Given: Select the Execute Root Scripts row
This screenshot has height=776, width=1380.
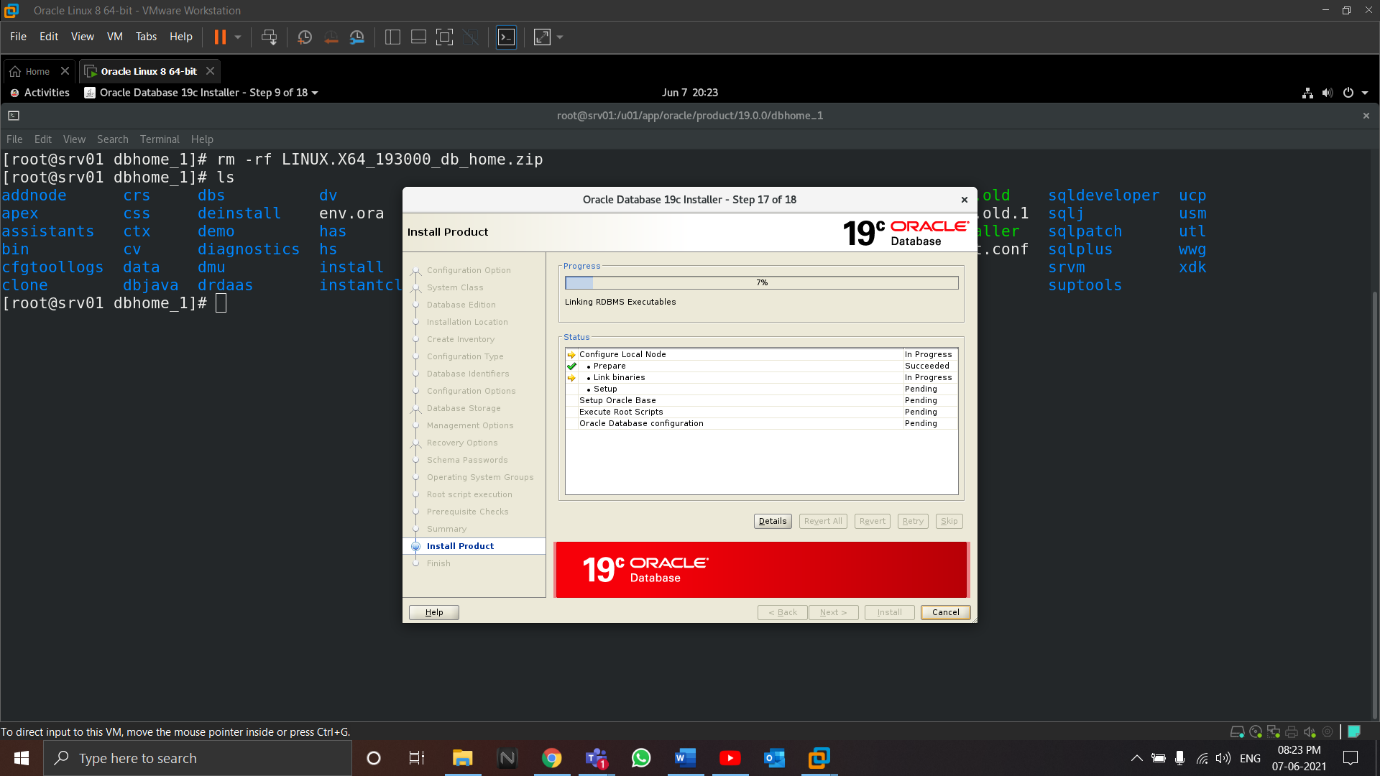Looking at the screenshot, I should click(761, 411).
